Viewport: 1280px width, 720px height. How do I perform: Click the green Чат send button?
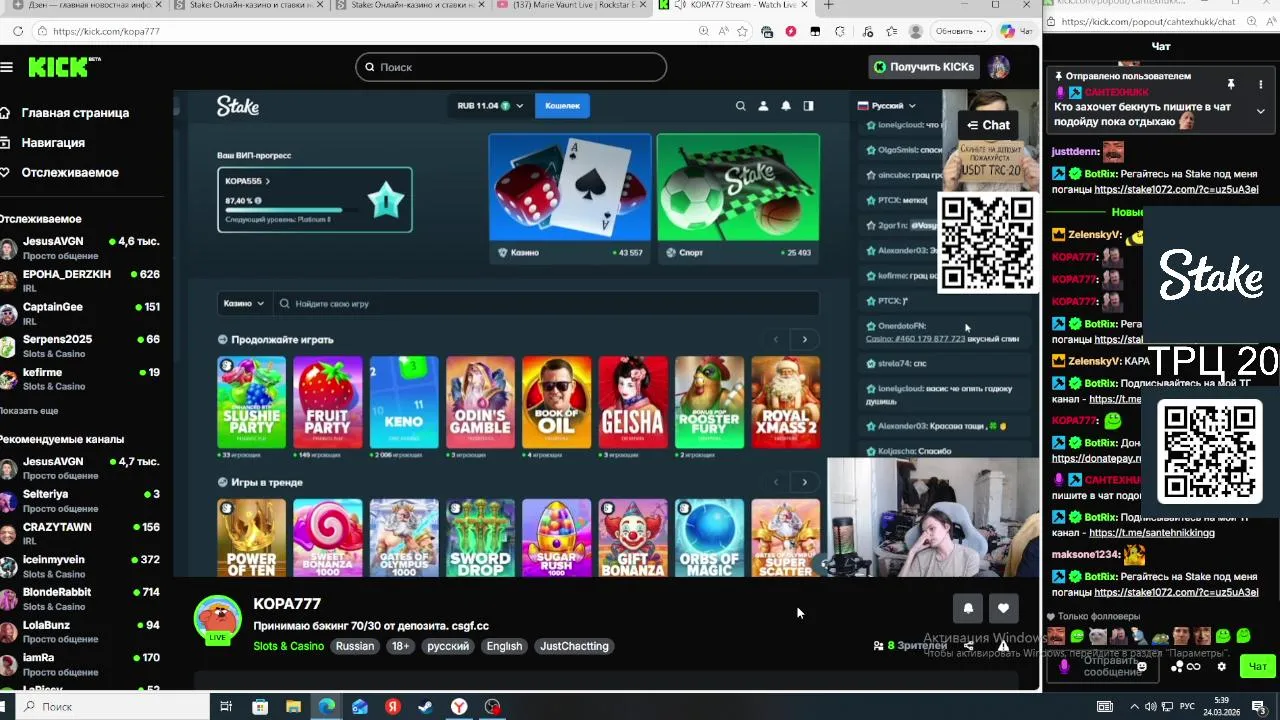(1257, 666)
